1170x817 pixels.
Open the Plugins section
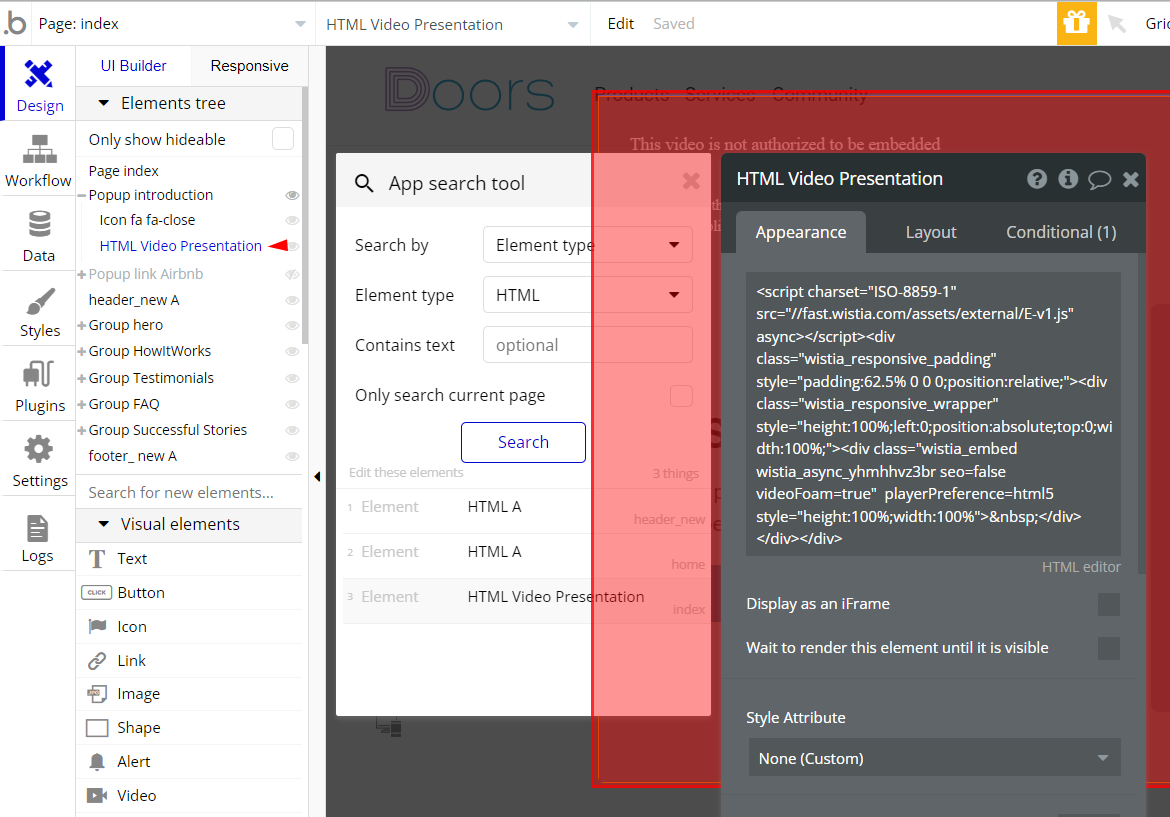(39, 385)
